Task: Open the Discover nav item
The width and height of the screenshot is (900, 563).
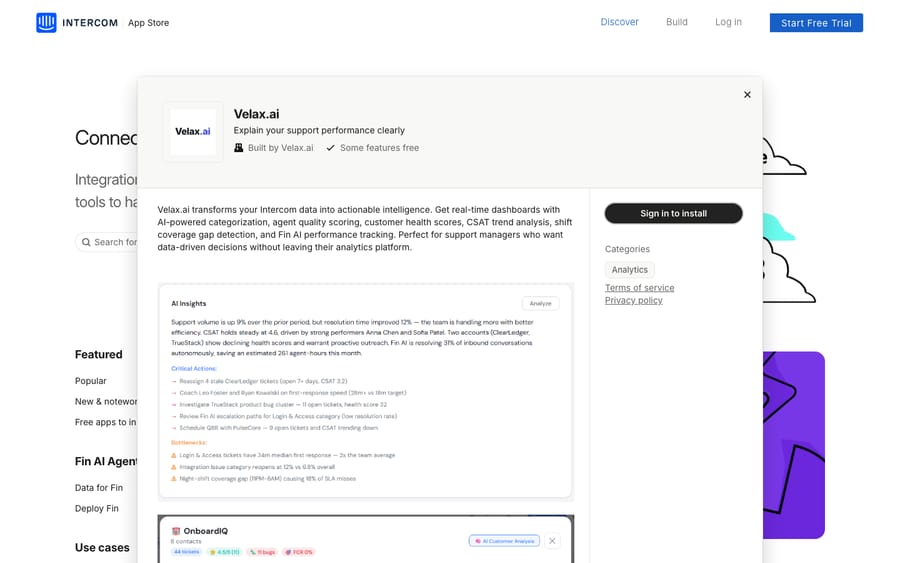Action: 619,22
